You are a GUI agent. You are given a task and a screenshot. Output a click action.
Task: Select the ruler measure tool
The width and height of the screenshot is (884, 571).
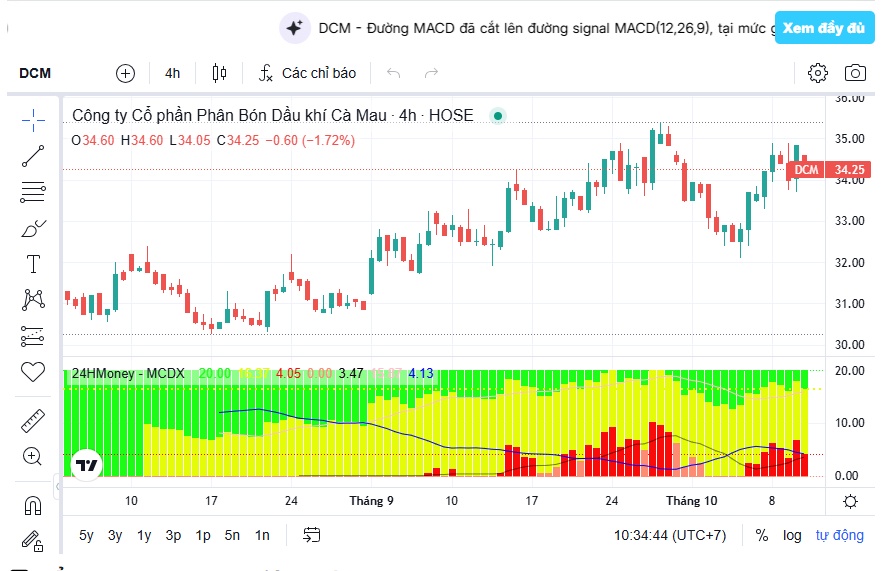click(x=33, y=420)
